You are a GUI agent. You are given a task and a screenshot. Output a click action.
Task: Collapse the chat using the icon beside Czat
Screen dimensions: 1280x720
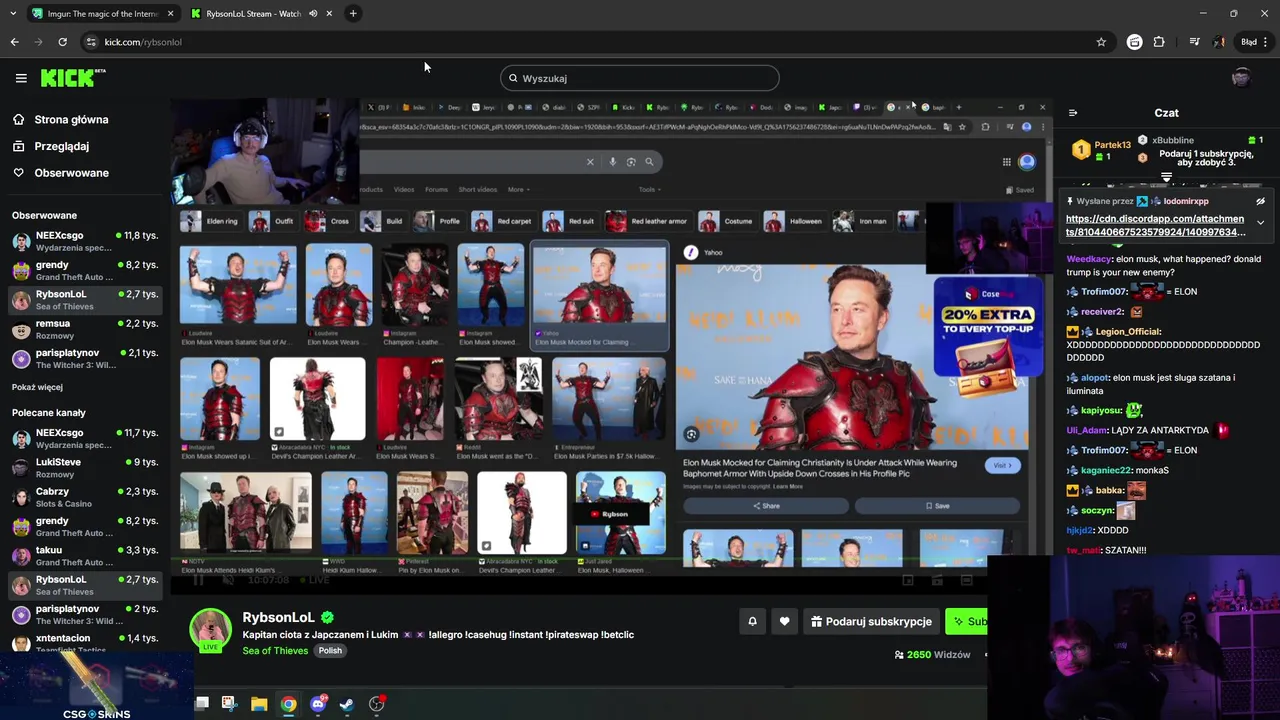pos(1072,113)
